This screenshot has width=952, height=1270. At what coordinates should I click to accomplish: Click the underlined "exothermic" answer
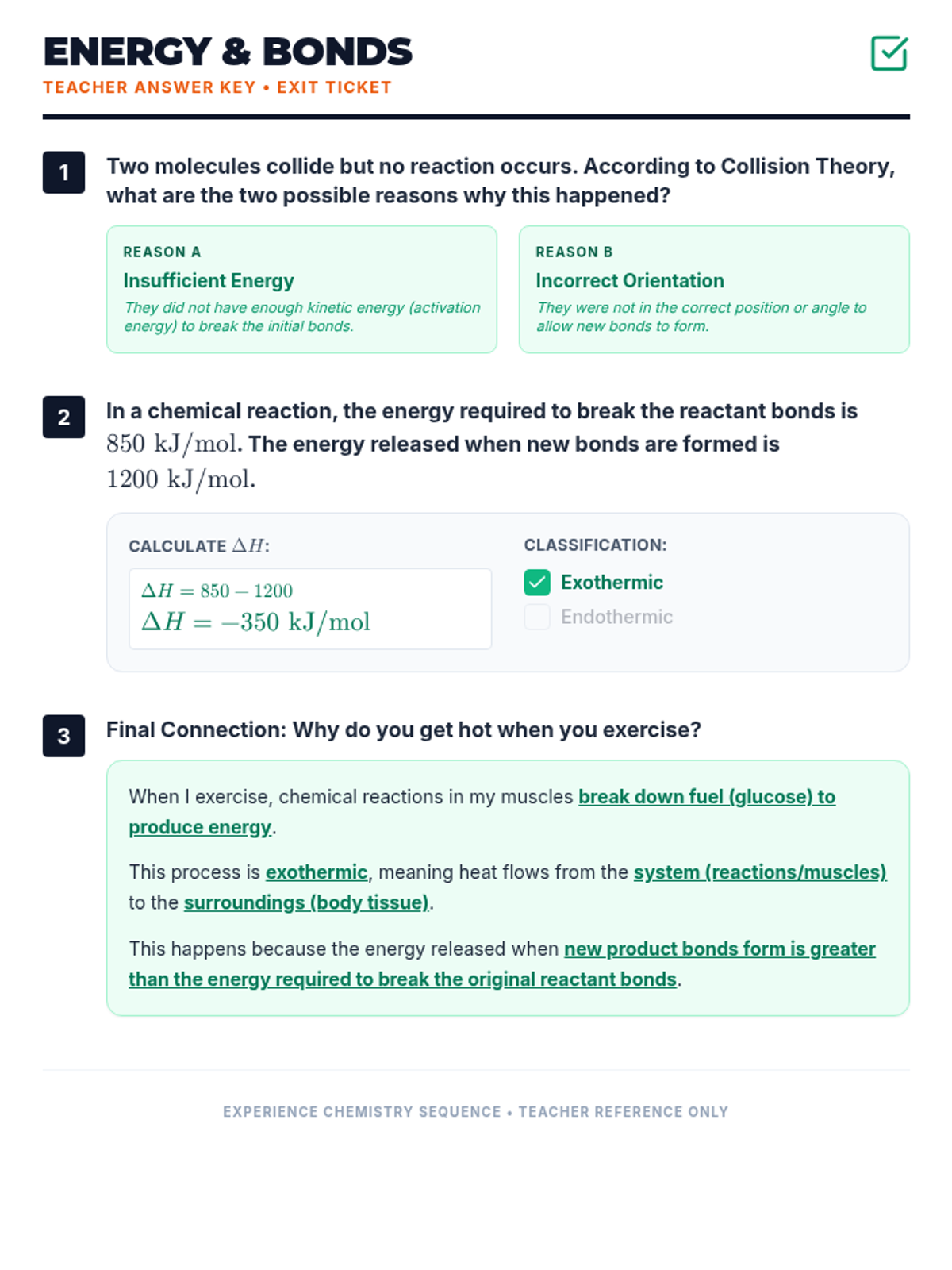(317, 872)
